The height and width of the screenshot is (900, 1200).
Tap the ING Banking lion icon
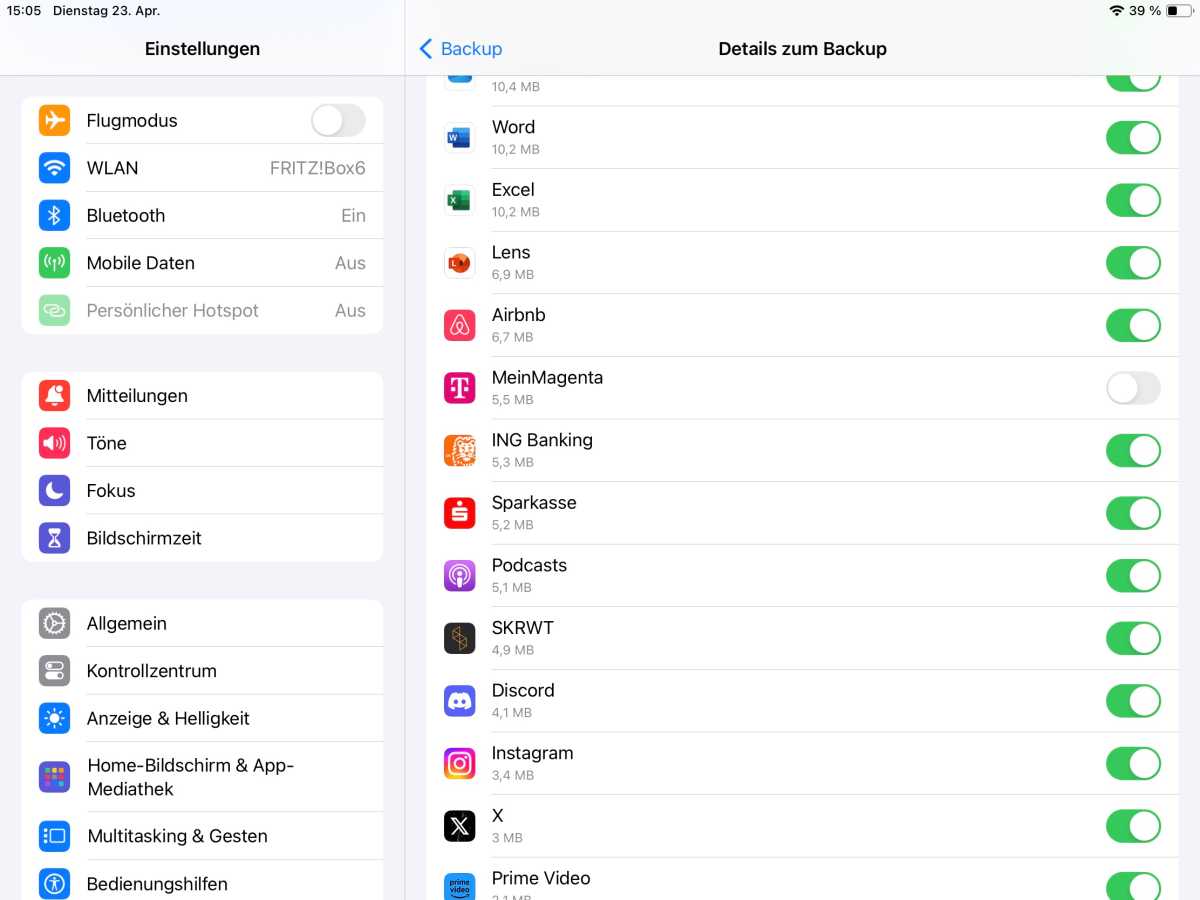click(459, 450)
